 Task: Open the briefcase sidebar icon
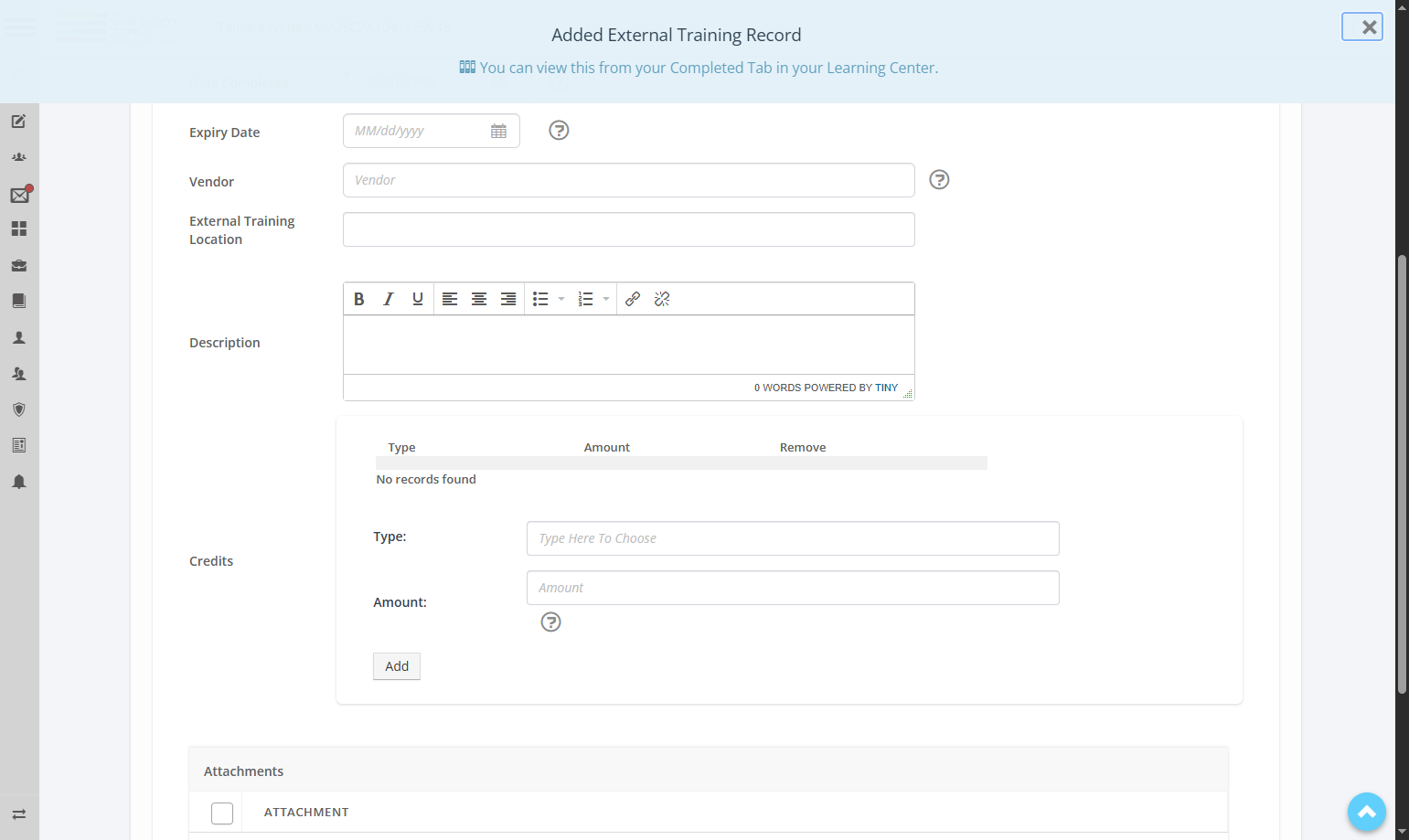(18, 265)
